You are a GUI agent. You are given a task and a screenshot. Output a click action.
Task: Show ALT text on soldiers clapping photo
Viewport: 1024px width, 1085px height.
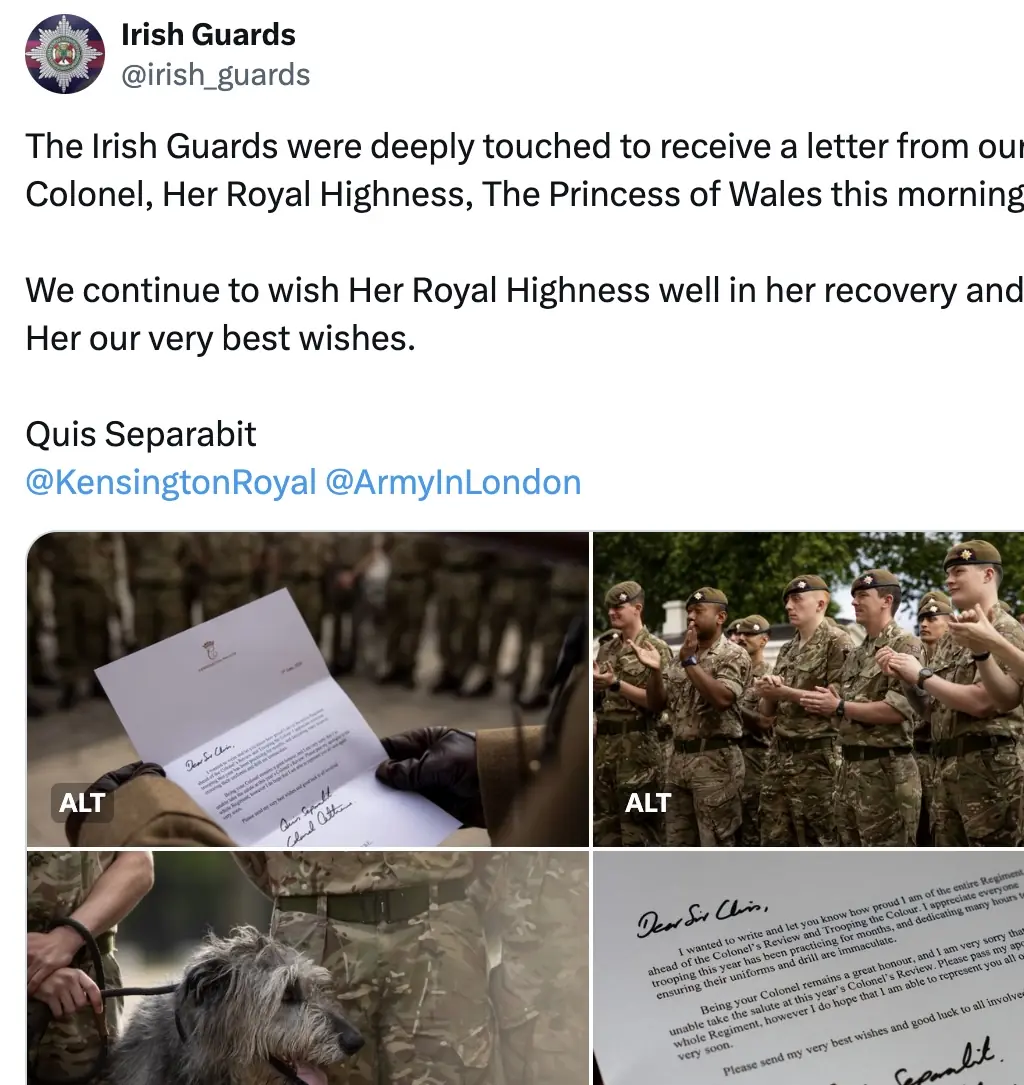point(648,803)
